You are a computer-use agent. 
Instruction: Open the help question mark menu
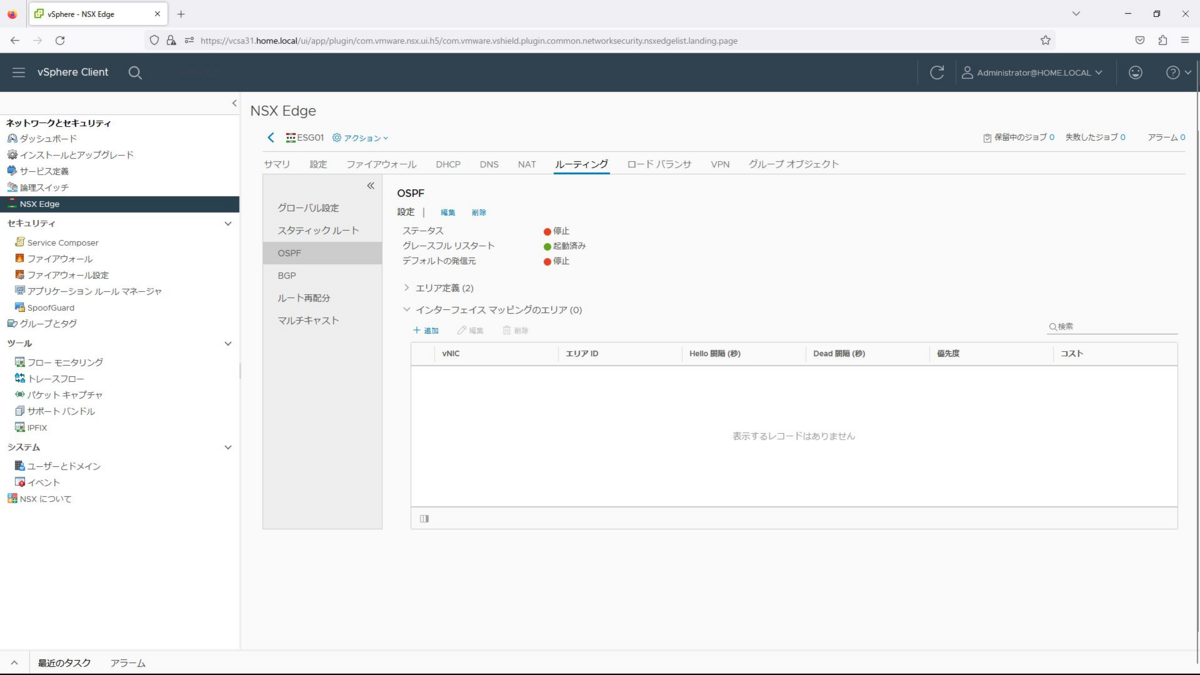(x=1179, y=72)
